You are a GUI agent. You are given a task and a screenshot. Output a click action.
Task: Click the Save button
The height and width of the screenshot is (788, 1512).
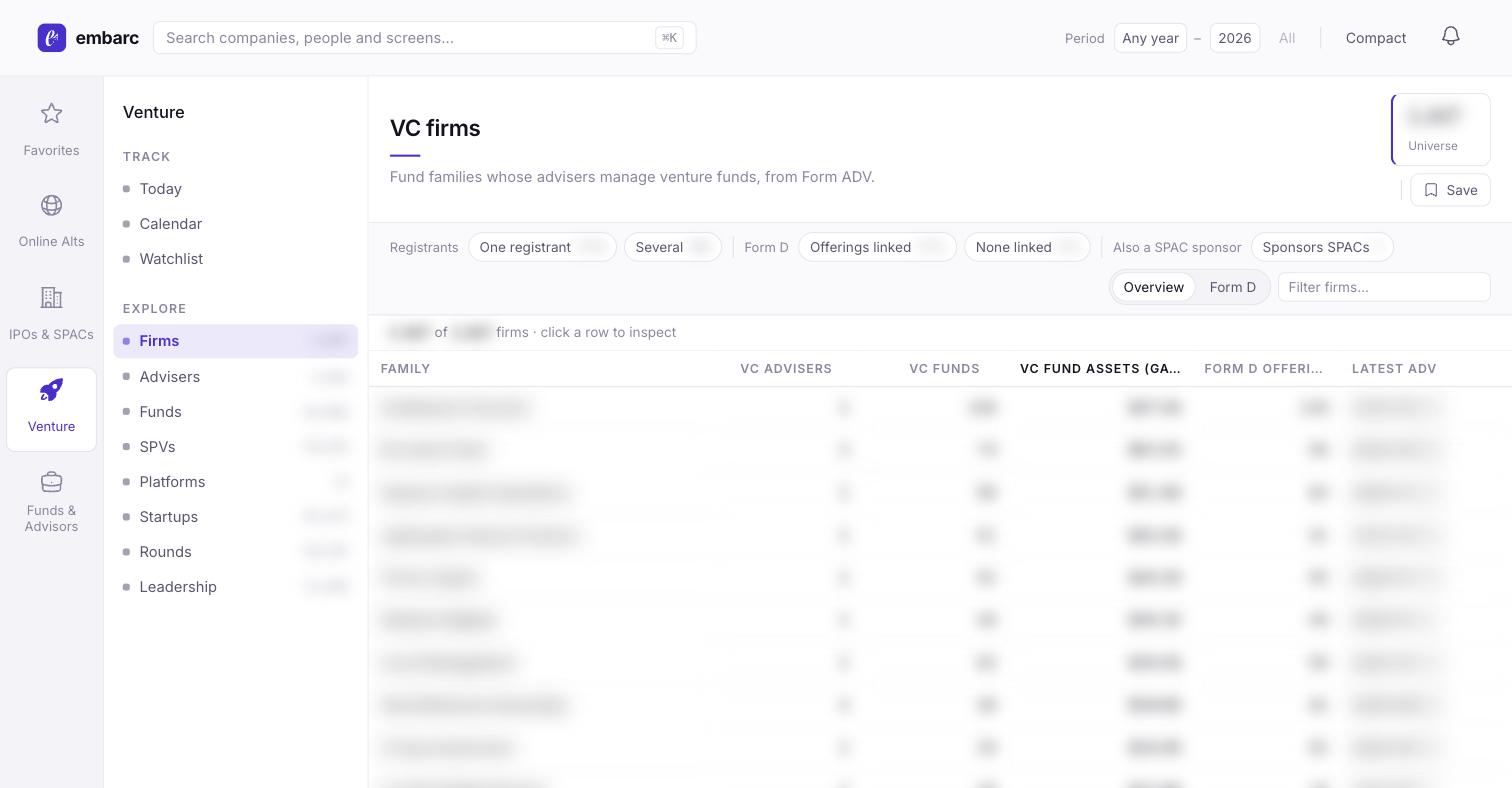pos(1450,190)
